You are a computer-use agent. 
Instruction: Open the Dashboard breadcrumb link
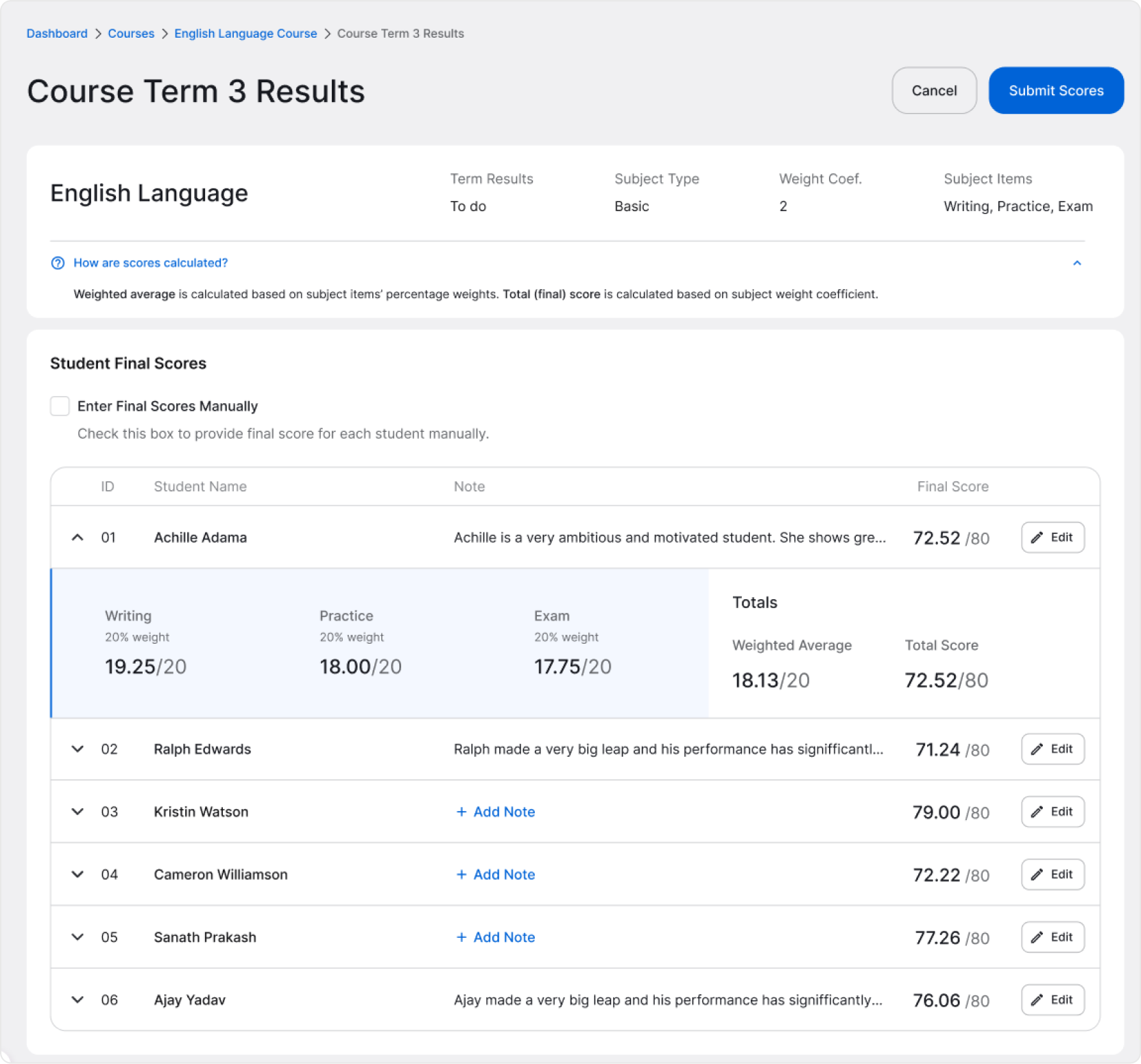click(x=57, y=33)
